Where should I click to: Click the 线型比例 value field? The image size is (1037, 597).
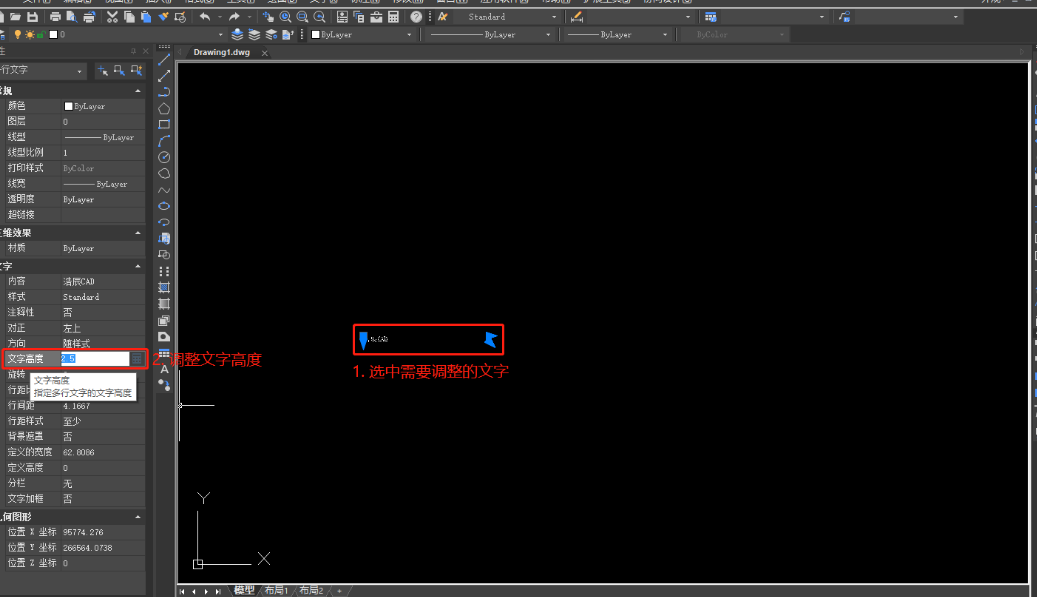[x=103, y=153]
